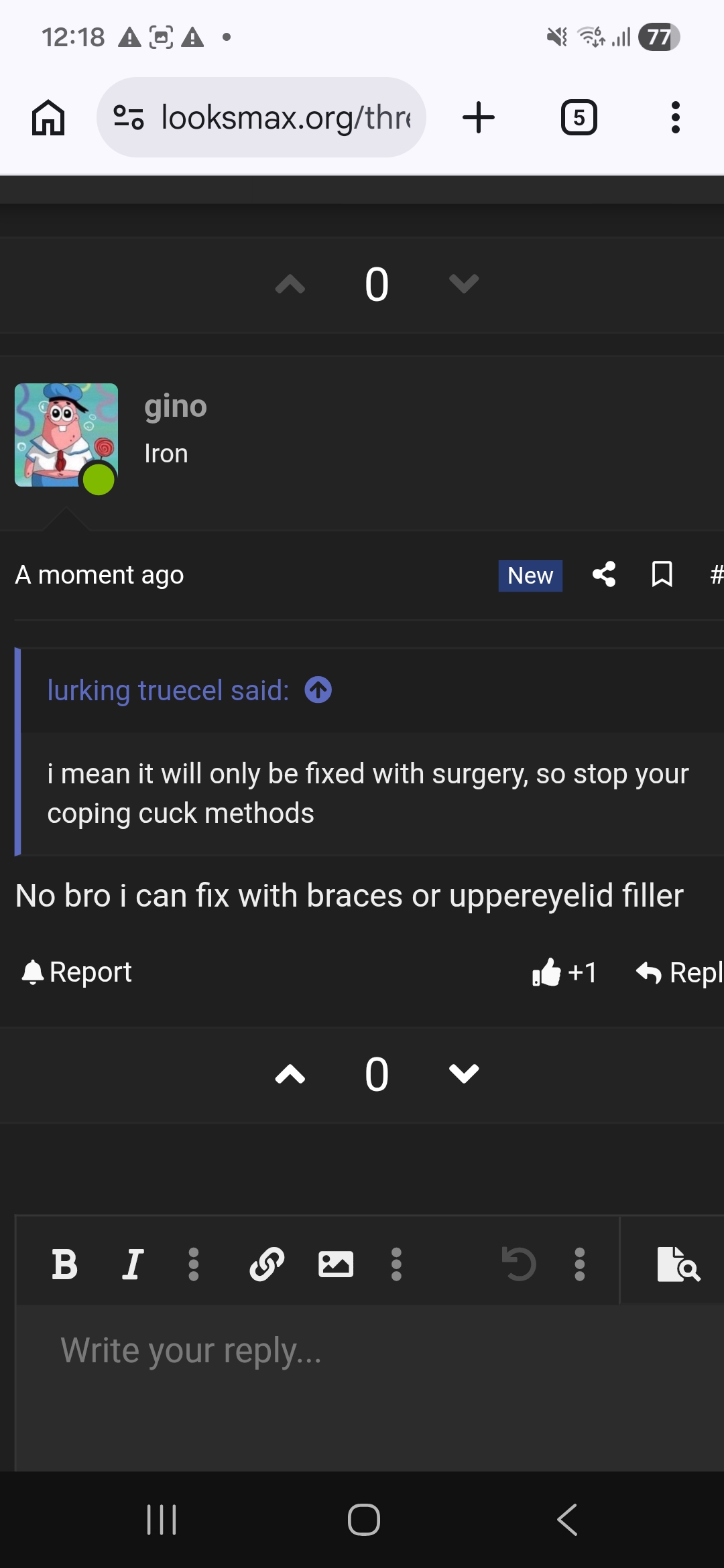This screenshot has width=724, height=1568.
Task: Downvote the post with the down arrow
Action: pyautogui.click(x=463, y=1075)
